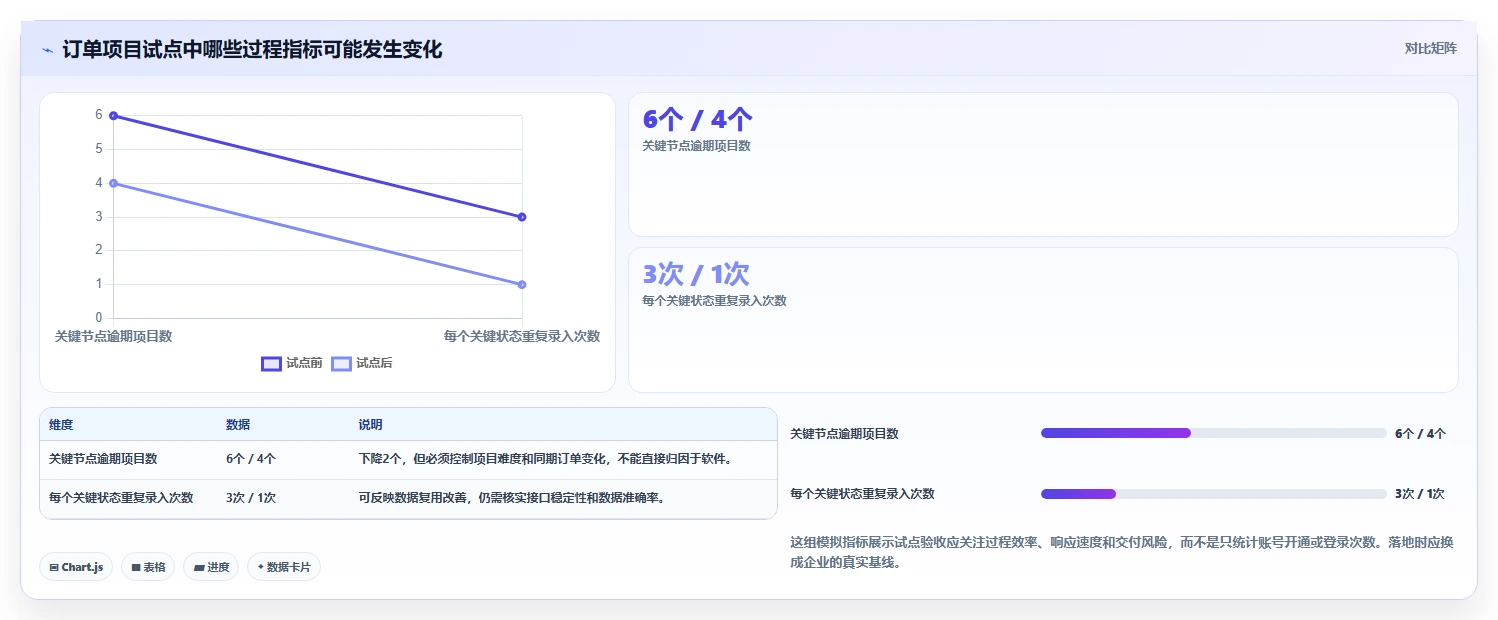Click 每个关键状态重复录入次数 caption under the 3次 / 1次 card
This screenshot has height=620, width=1498.
714,300
